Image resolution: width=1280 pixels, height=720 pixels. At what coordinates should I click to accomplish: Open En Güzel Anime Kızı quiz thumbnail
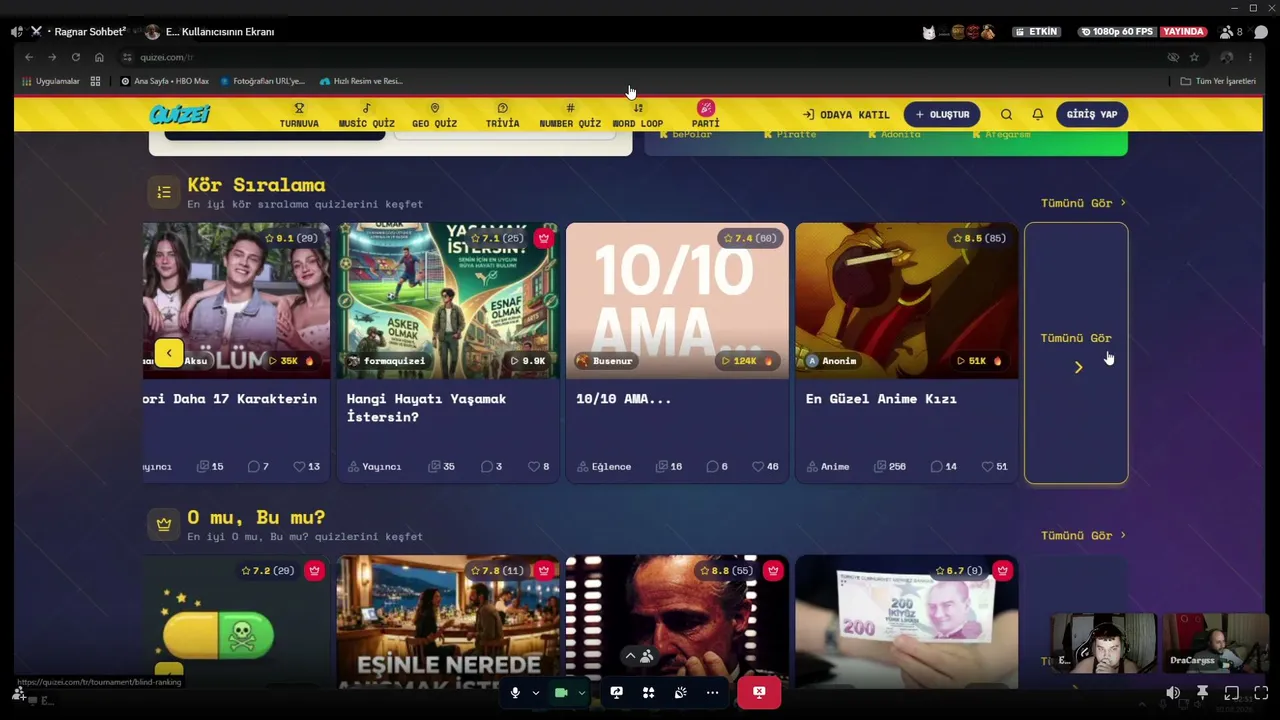click(x=907, y=301)
